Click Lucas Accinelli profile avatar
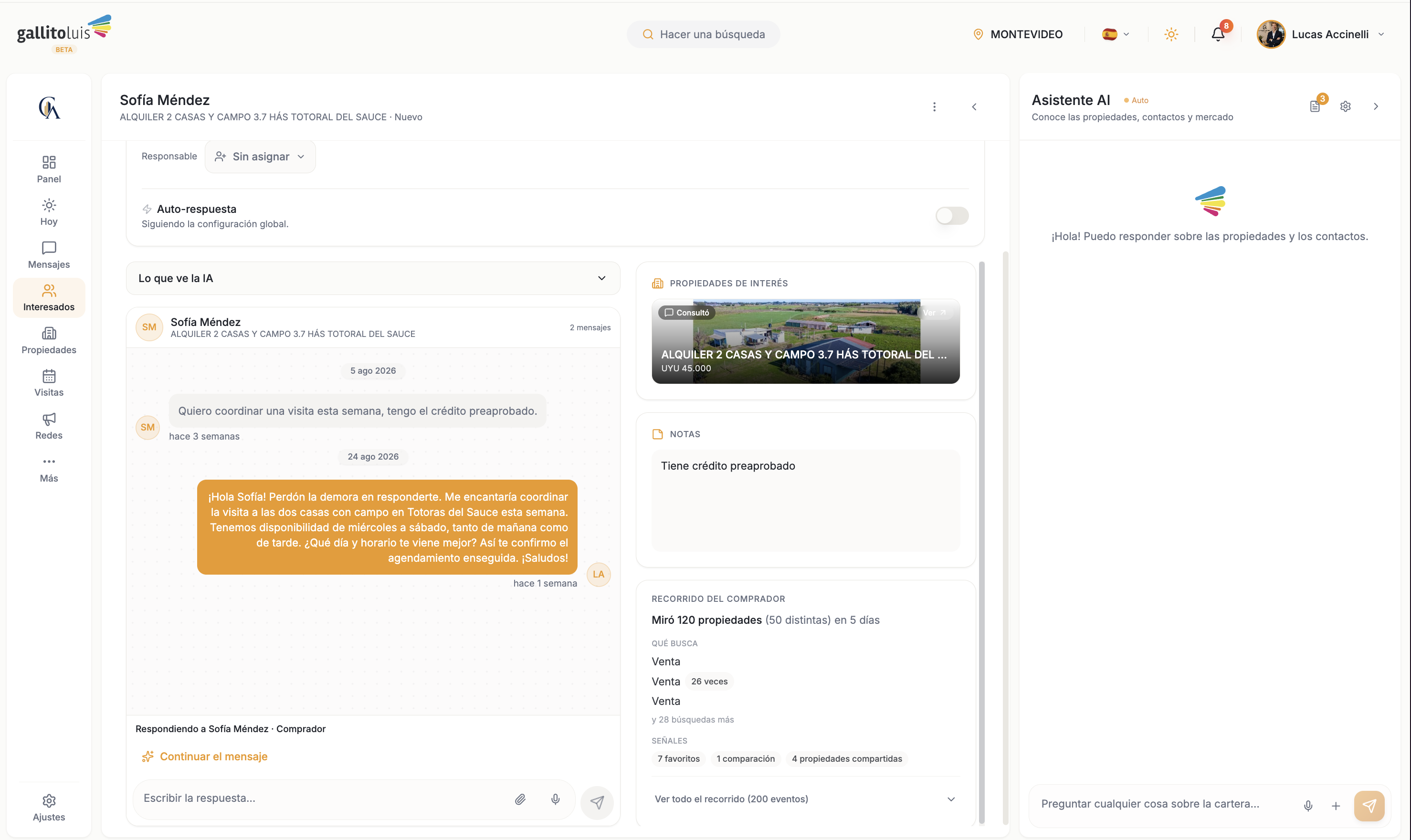The width and height of the screenshot is (1411, 840). 1271,34
